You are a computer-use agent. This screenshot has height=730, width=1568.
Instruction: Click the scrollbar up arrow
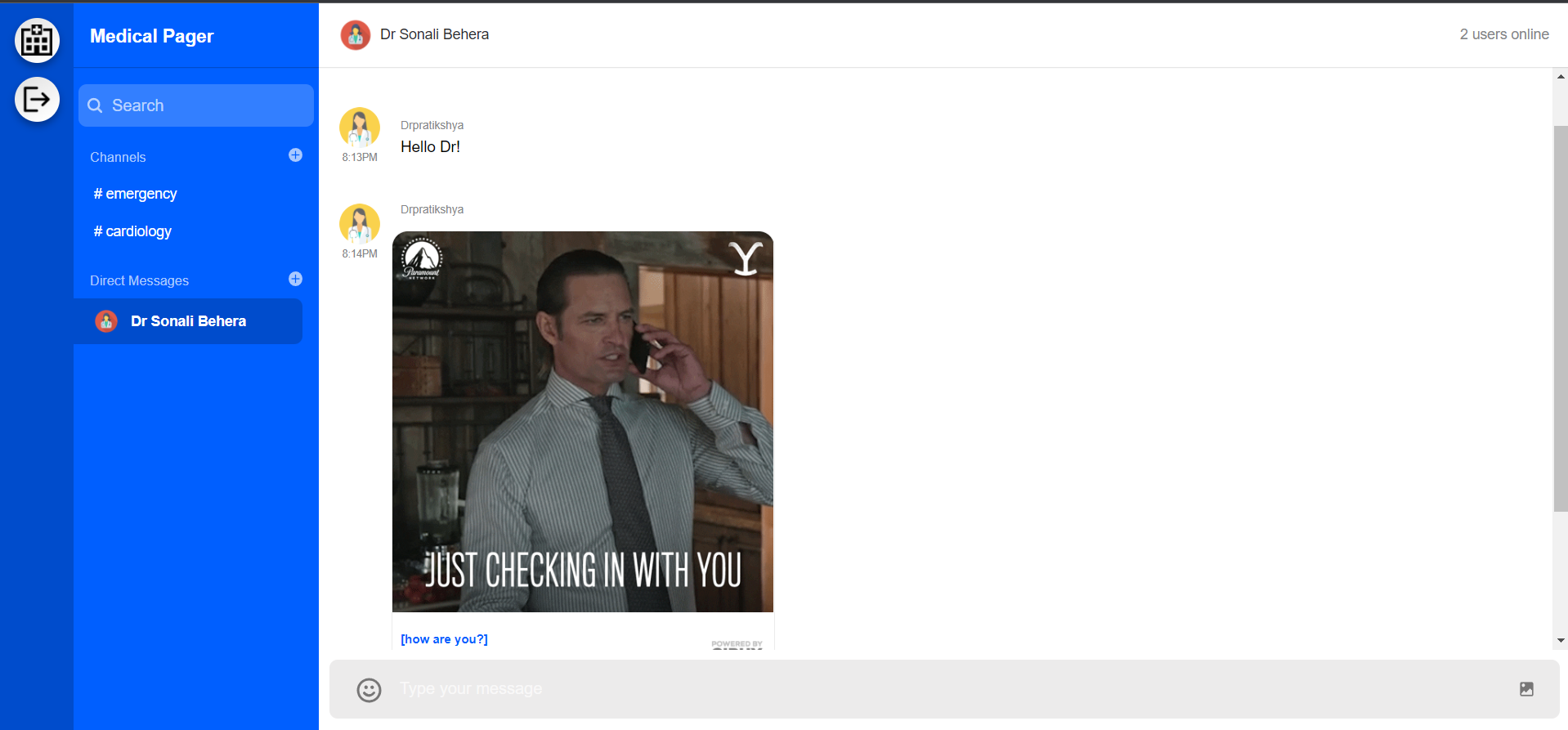pos(1561,77)
